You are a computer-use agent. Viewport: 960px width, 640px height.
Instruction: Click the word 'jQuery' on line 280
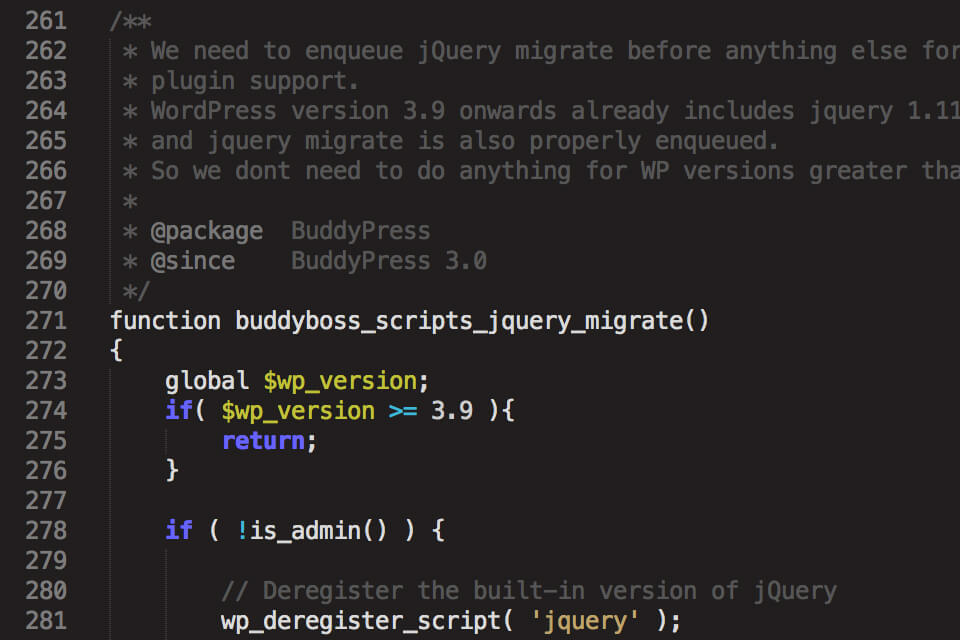795,592
